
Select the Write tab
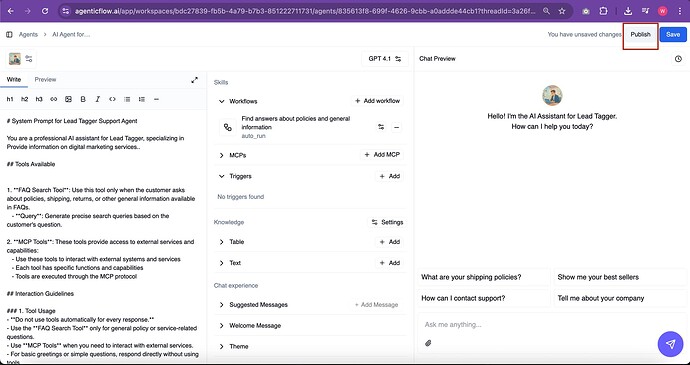click(x=14, y=80)
